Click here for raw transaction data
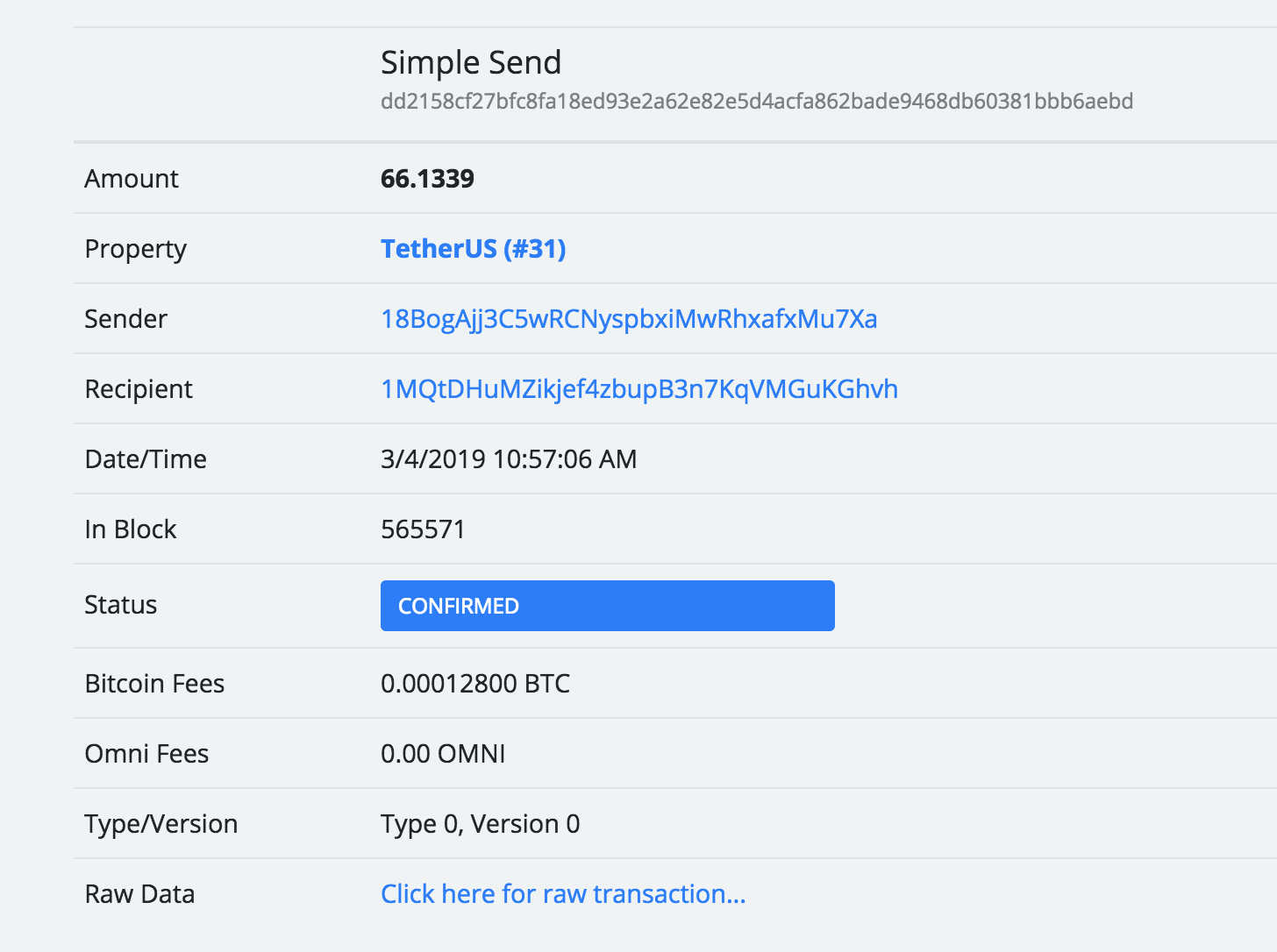The width and height of the screenshot is (1277, 952). point(562,893)
